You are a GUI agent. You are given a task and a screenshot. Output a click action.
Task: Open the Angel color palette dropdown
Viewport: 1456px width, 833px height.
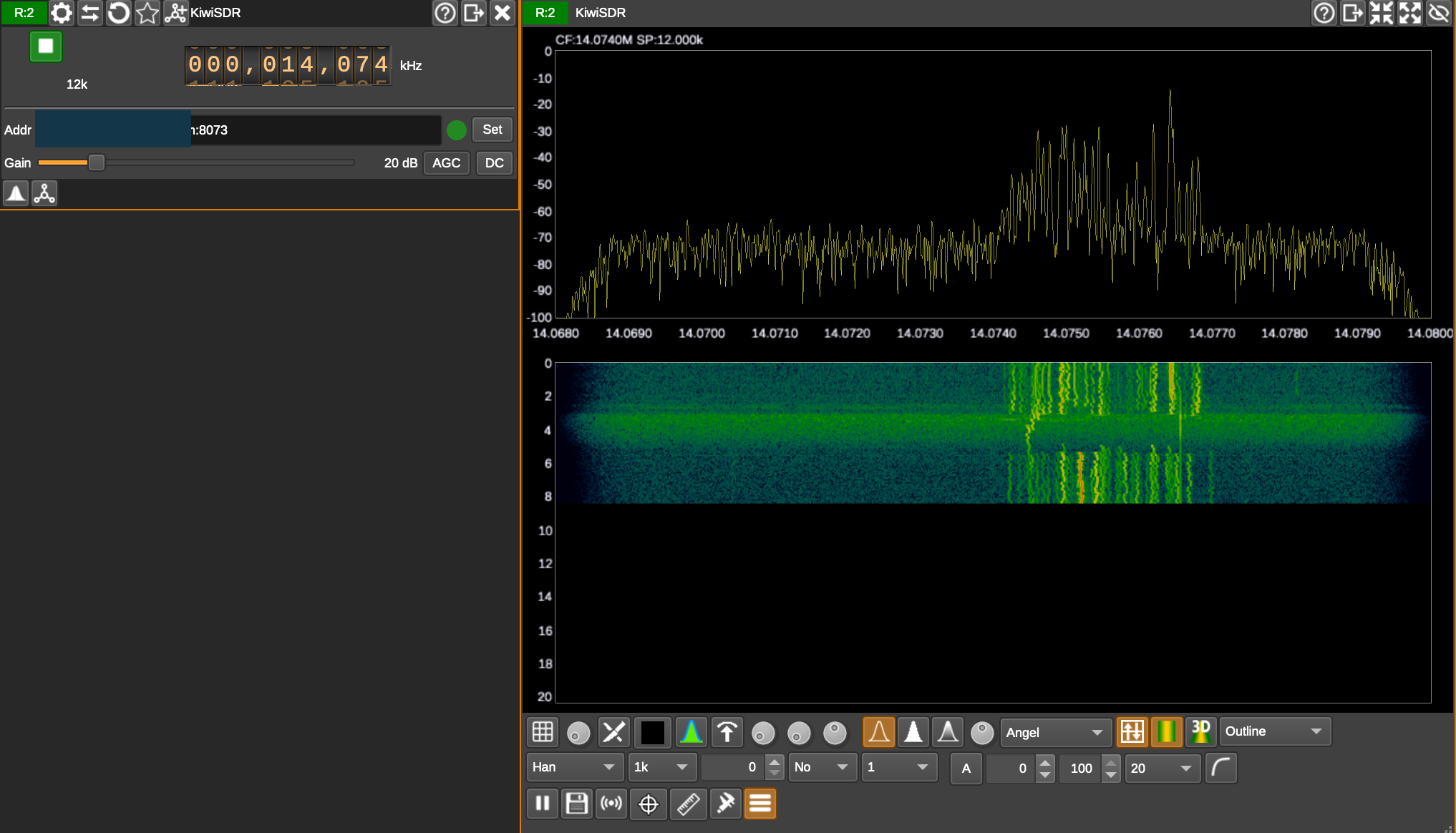click(x=1055, y=731)
